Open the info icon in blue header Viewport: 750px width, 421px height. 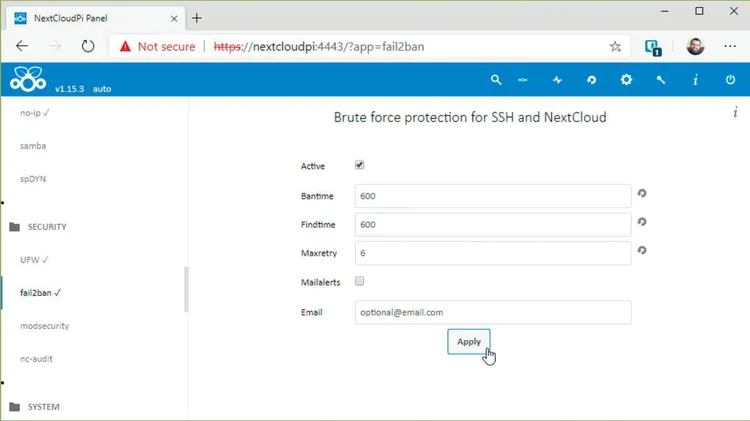[x=695, y=80]
